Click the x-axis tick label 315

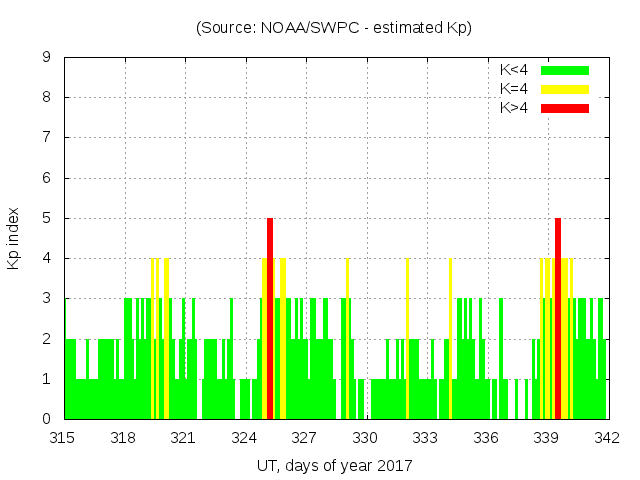[63, 437]
